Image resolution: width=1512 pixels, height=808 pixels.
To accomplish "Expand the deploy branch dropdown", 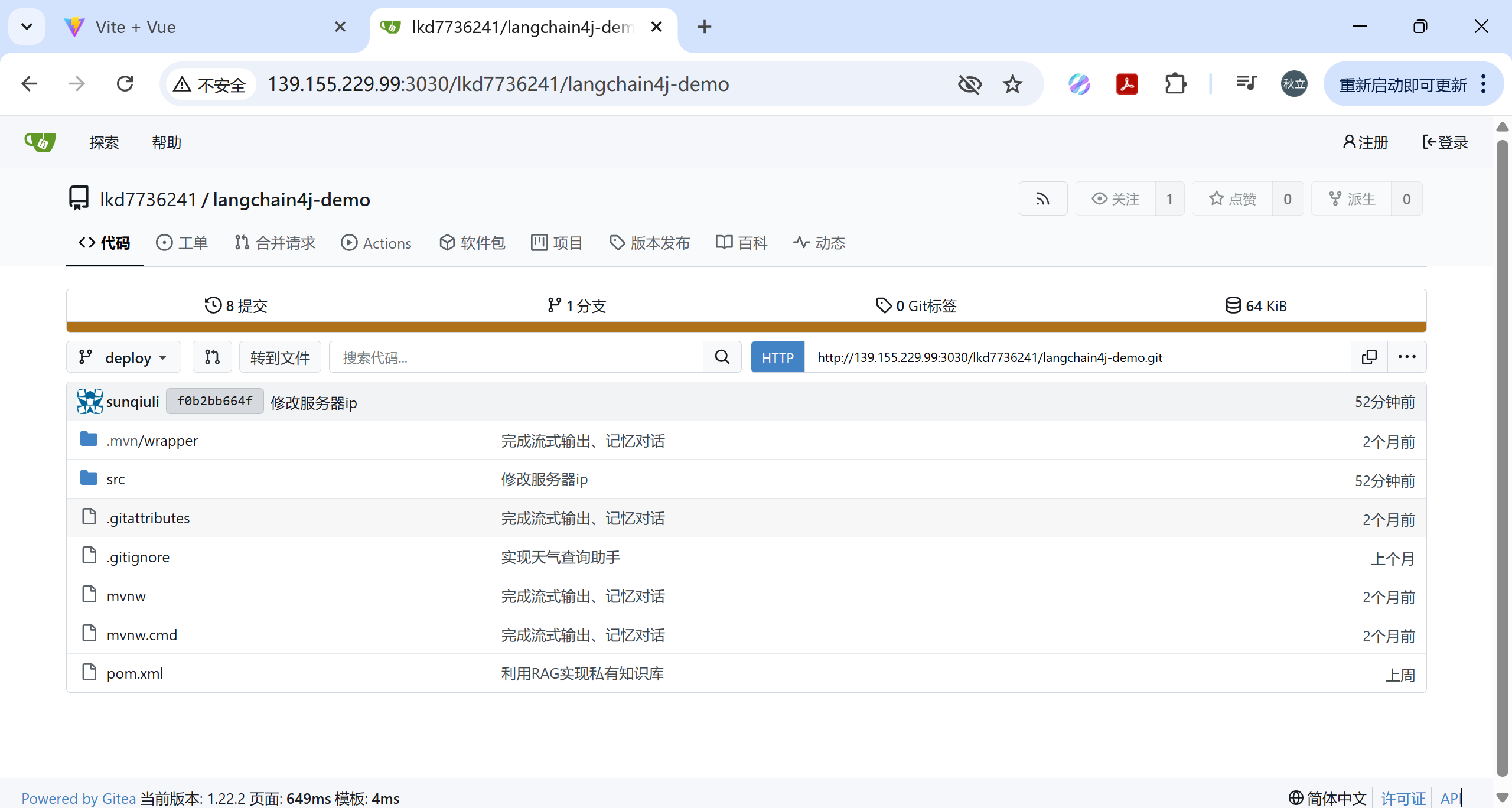I will coord(123,357).
